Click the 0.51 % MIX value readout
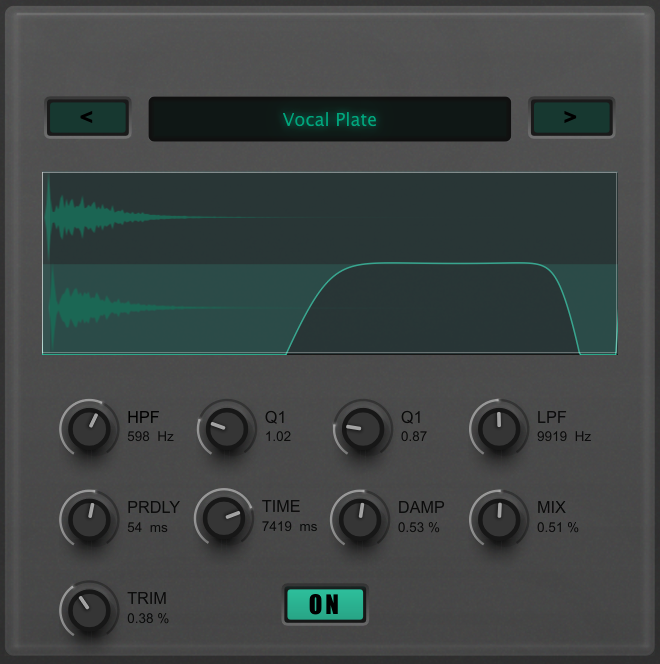Screen dimensions: 660x664 [557, 528]
